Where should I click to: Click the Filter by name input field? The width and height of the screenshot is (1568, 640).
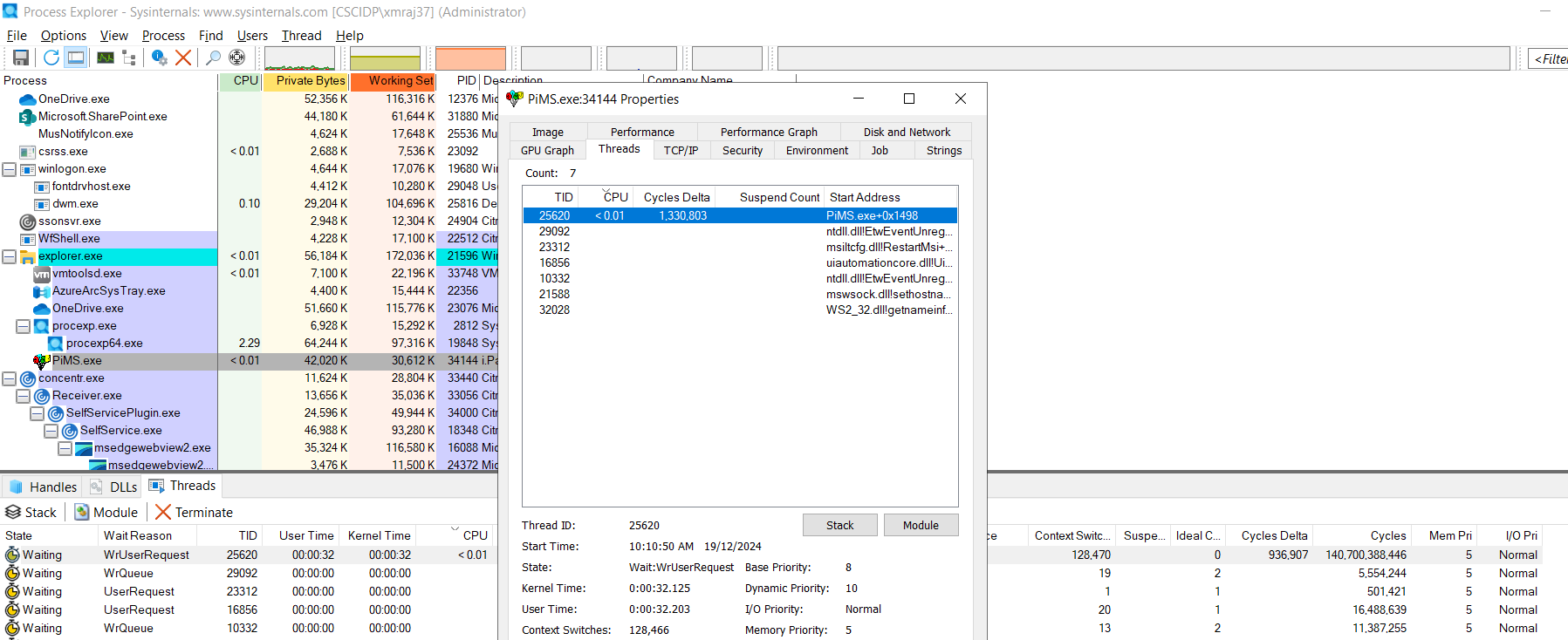[x=1549, y=59]
